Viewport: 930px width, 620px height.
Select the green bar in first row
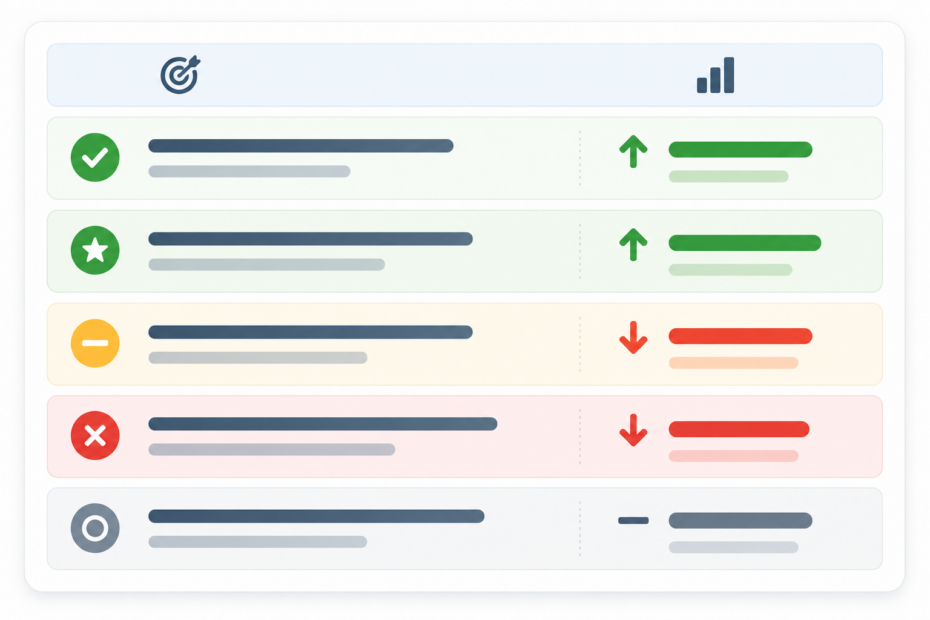pos(740,150)
